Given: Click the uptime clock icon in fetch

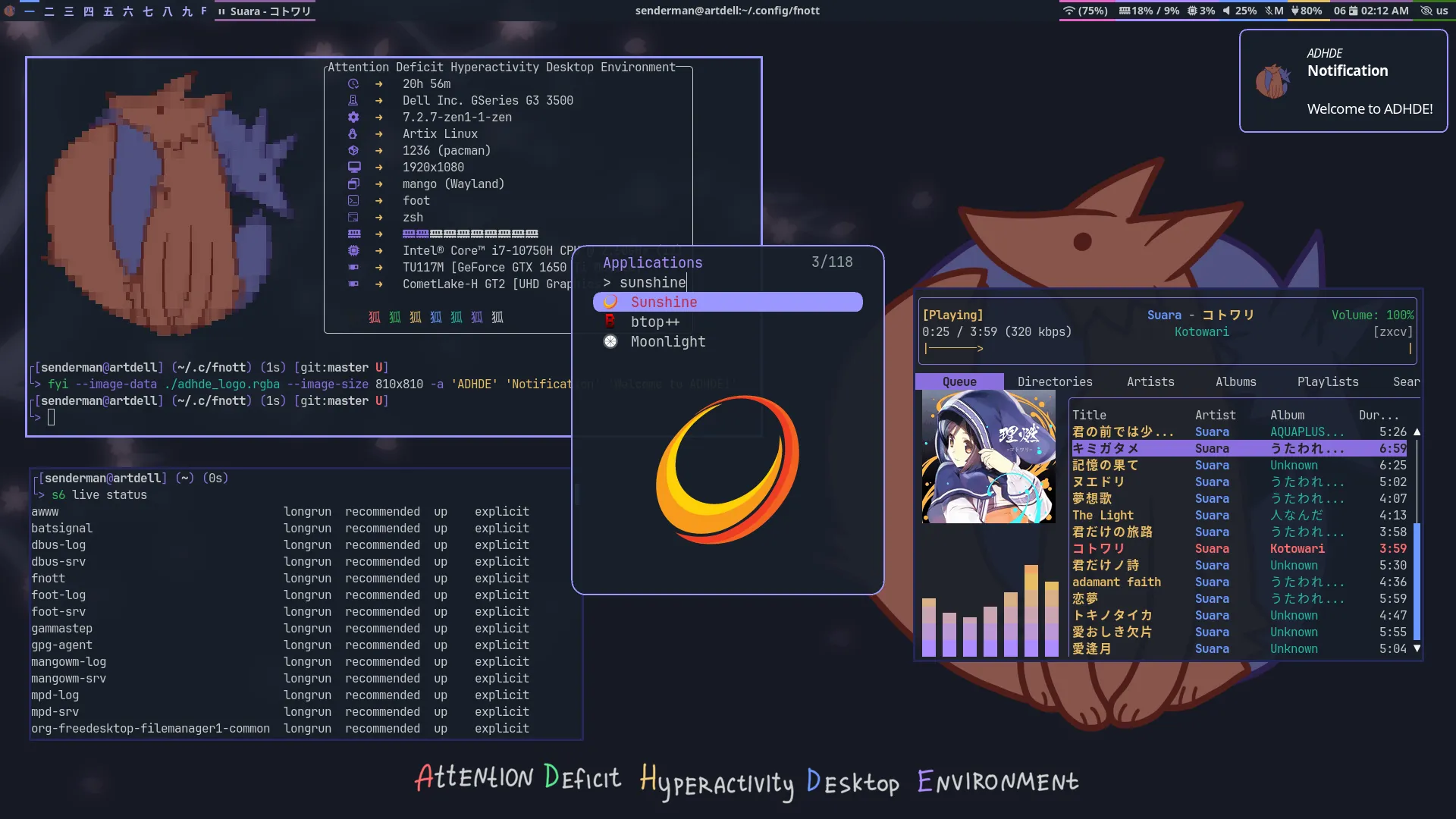Looking at the screenshot, I should pyautogui.click(x=353, y=84).
